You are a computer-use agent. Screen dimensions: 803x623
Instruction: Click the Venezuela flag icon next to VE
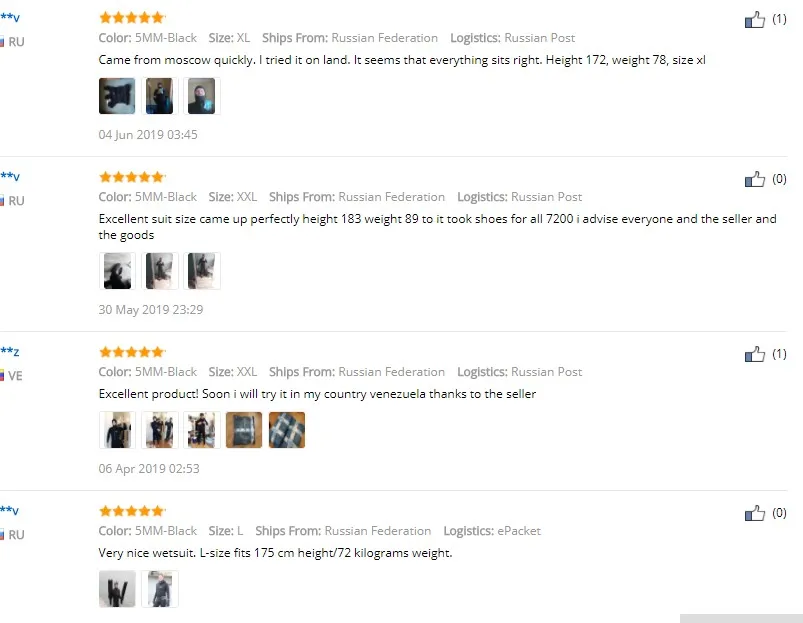2,376
